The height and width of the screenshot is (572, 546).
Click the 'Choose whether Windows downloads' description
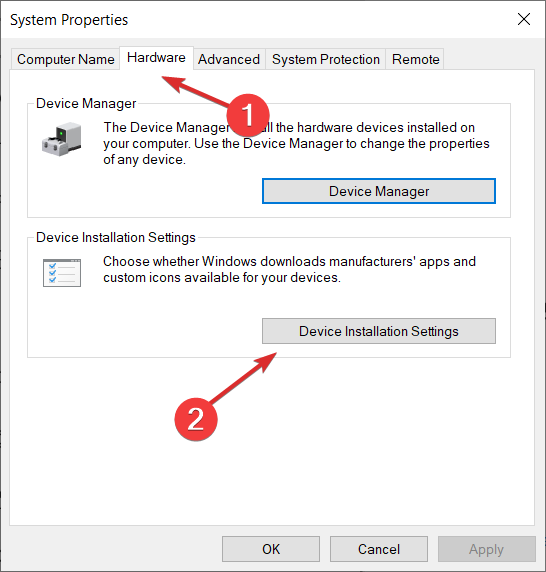pyautogui.click(x=289, y=270)
